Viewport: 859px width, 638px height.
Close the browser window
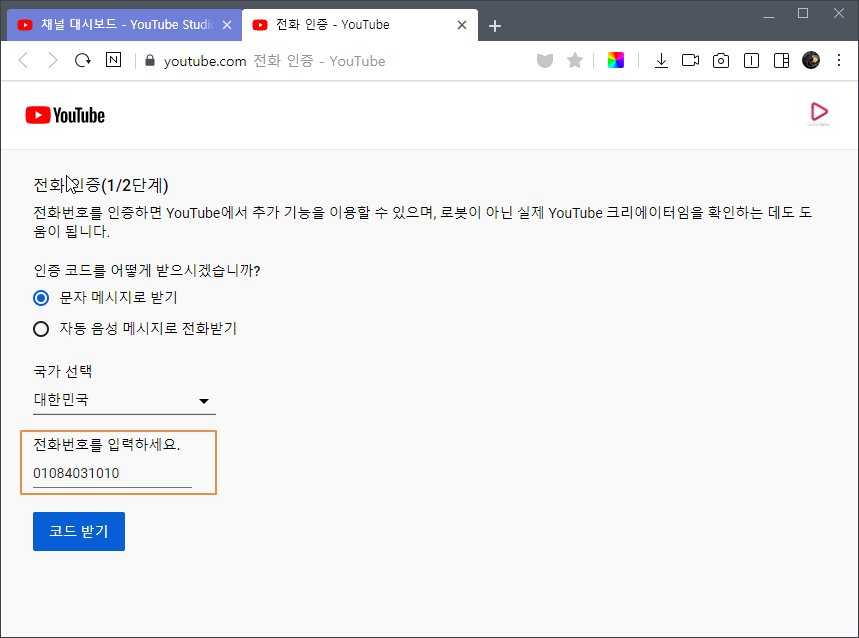point(839,14)
